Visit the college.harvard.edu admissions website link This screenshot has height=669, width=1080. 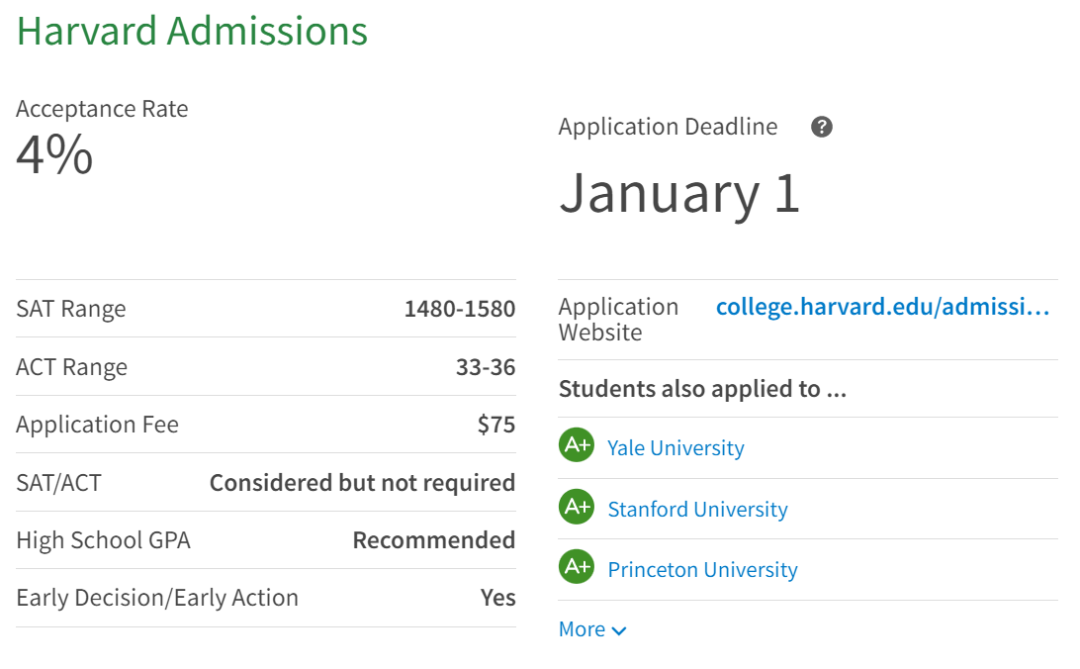coord(882,307)
